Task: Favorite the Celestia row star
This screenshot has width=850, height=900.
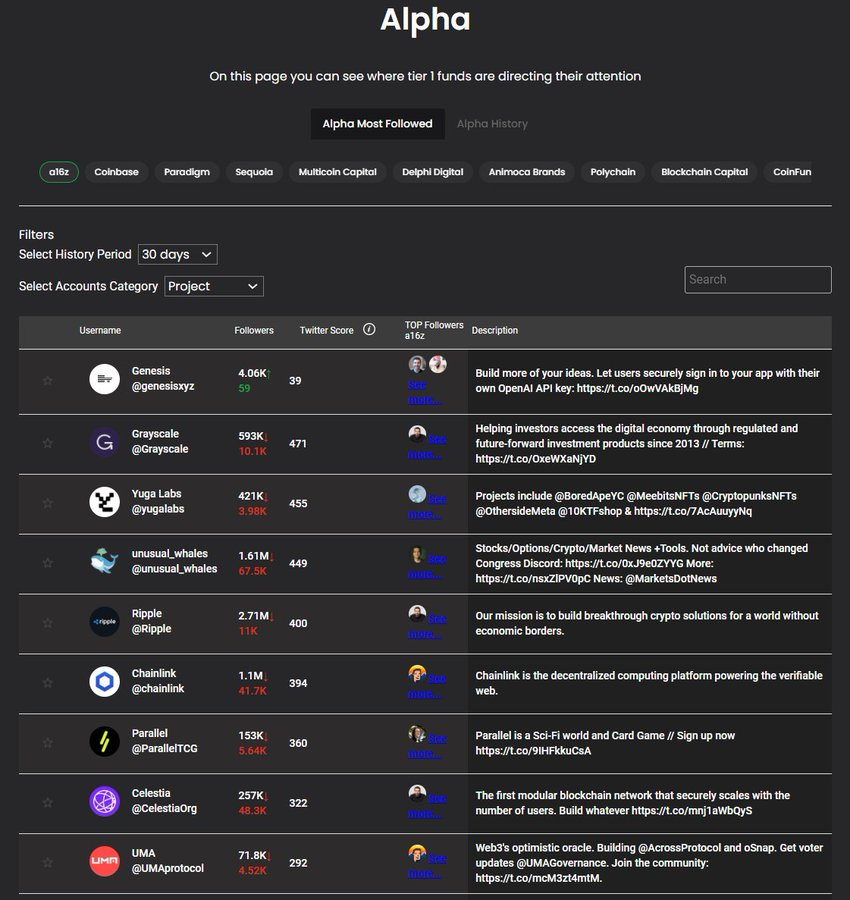Action: 48,802
